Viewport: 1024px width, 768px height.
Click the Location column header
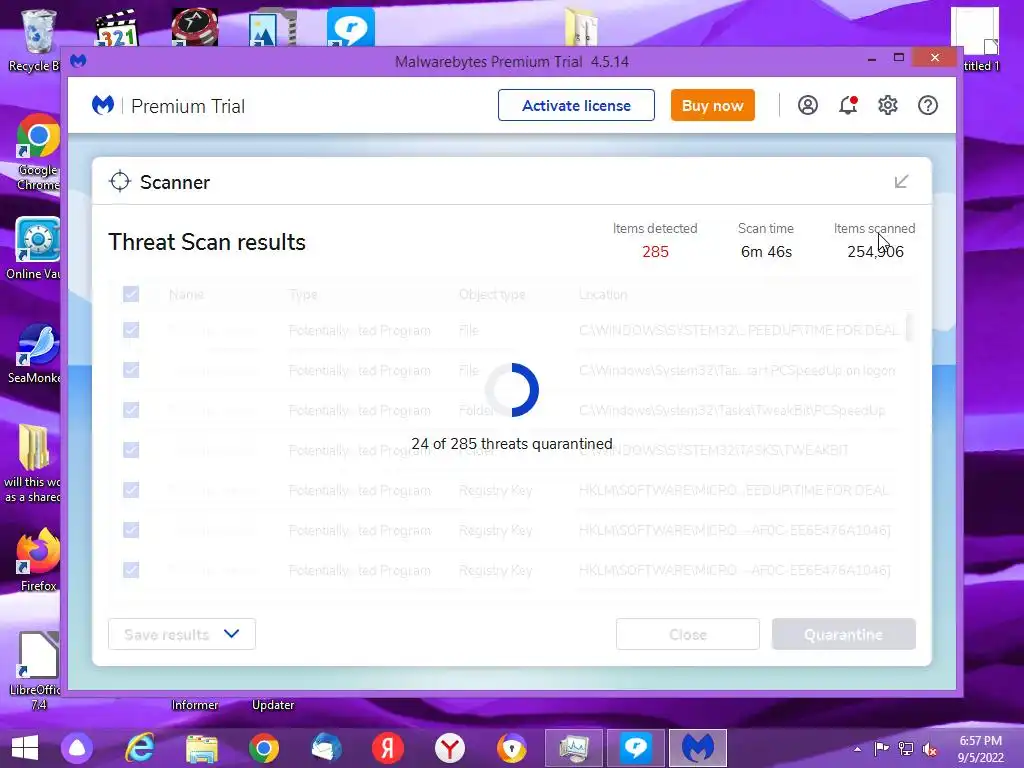click(x=603, y=295)
